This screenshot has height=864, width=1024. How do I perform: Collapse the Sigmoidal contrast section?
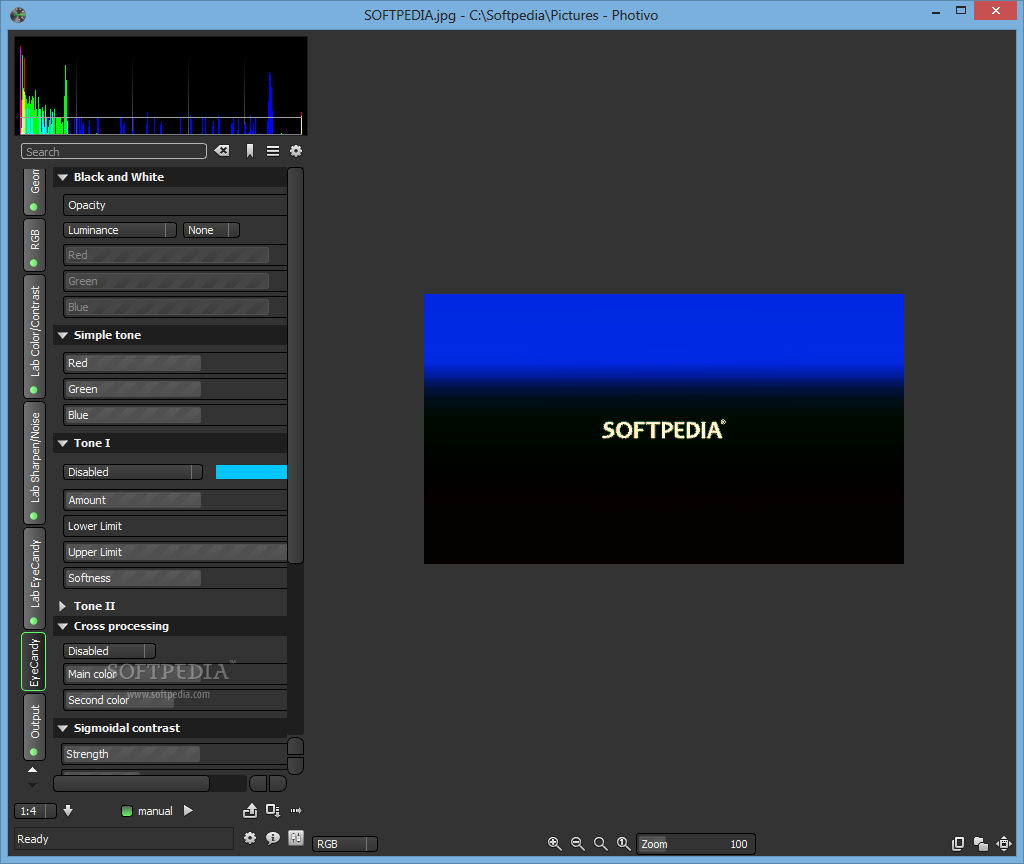[x=63, y=728]
